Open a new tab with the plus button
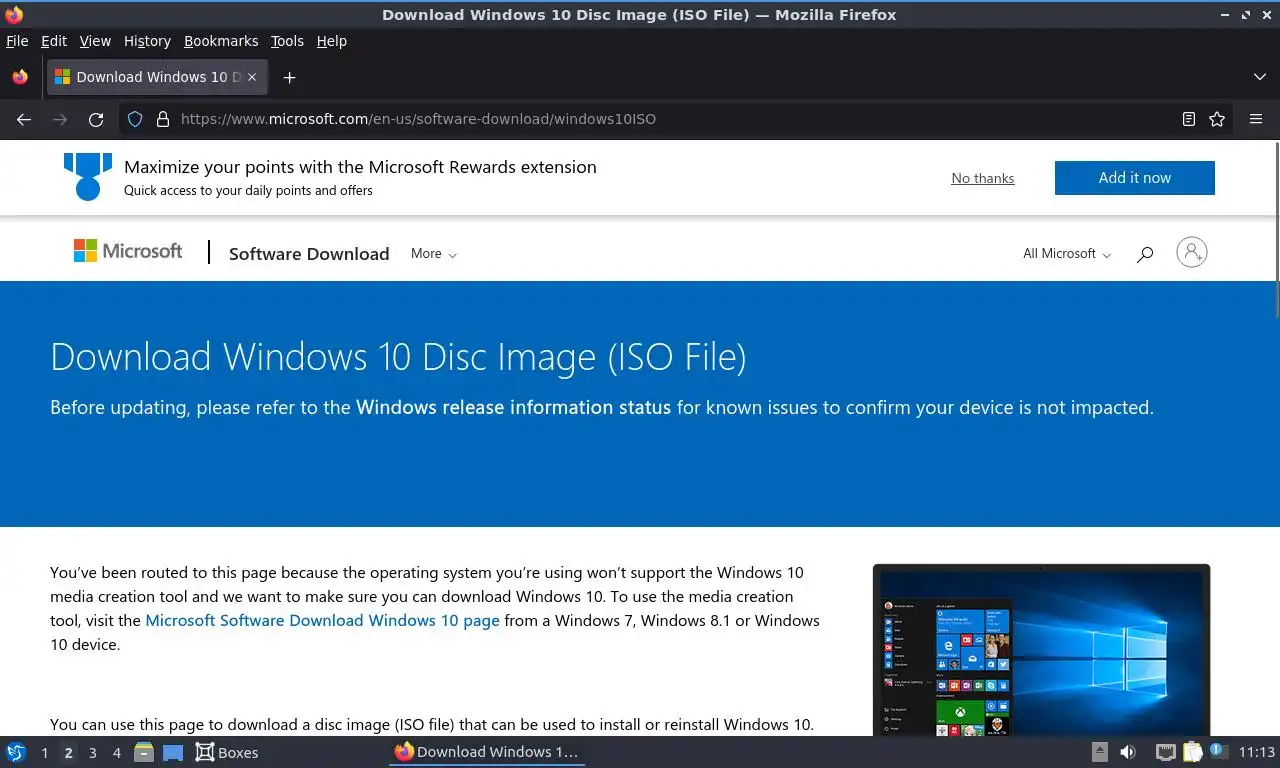Screen dimensions: 1280x768 coord(289,77)
